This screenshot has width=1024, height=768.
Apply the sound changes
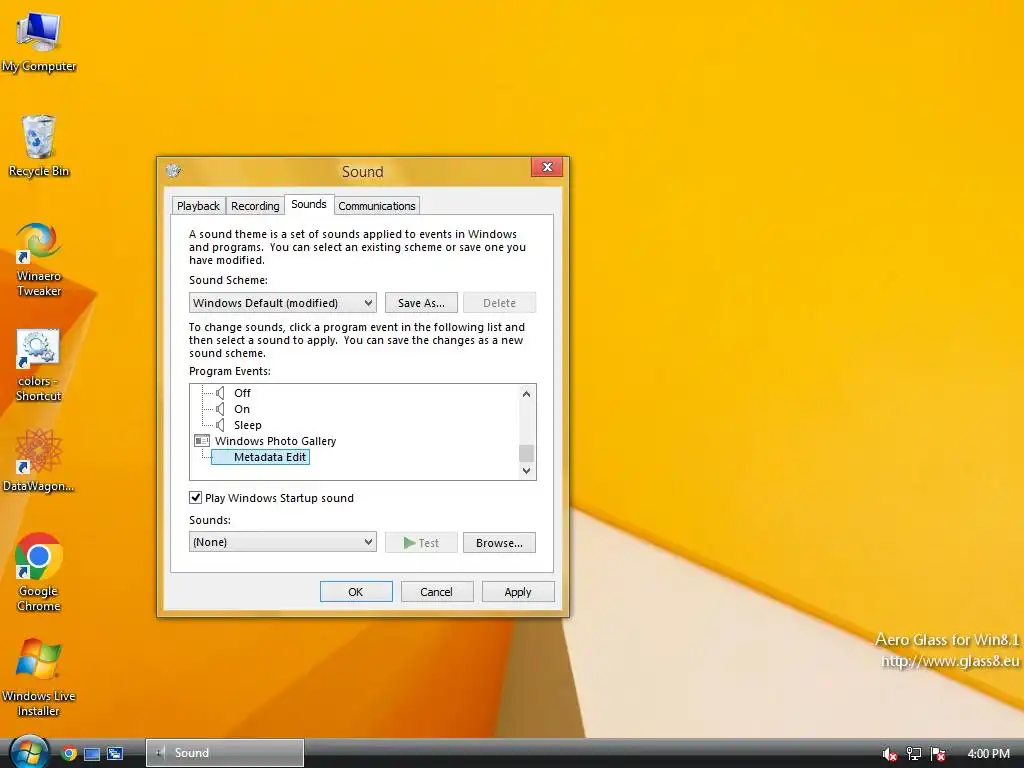point(518,592)
